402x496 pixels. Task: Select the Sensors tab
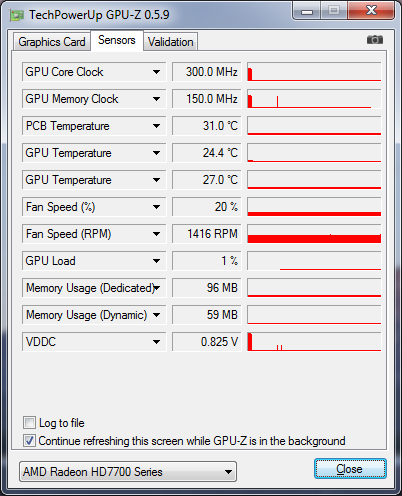click(x=117, y=40)
